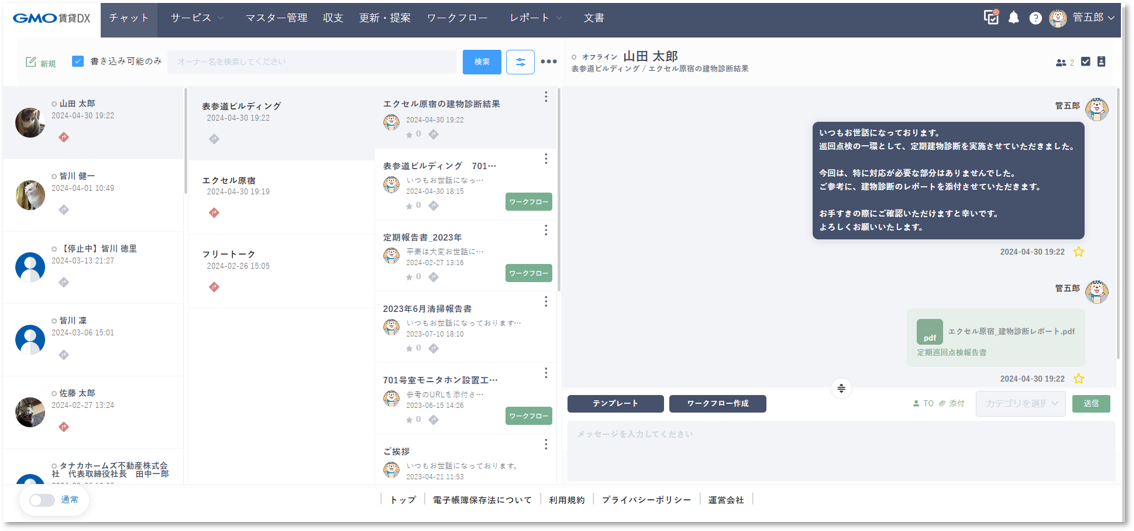1134x531 pixels.
Task: Select owner 皆川 凛 in the list
Action: tap(93, 339)
